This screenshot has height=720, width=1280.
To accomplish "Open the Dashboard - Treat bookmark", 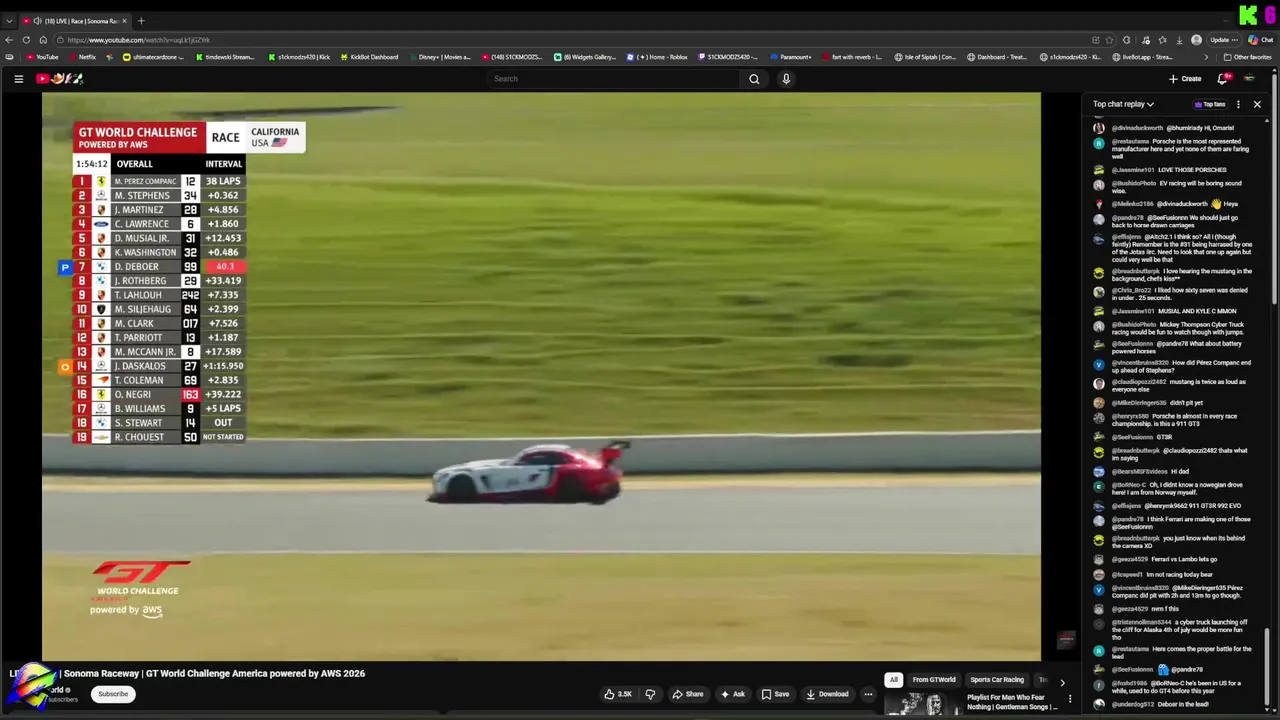I will pyautogui.click(x=996, y=57).
